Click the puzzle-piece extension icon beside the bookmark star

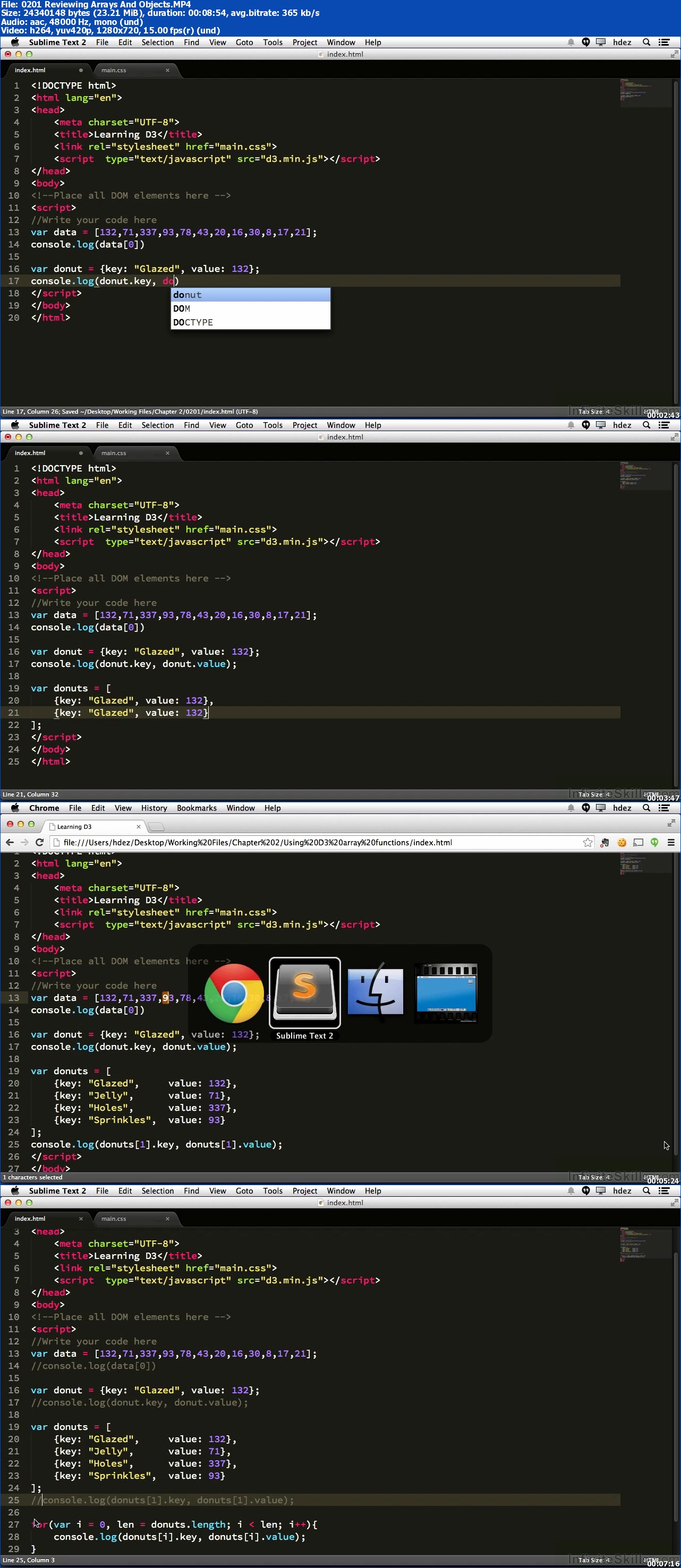point(605,843)
